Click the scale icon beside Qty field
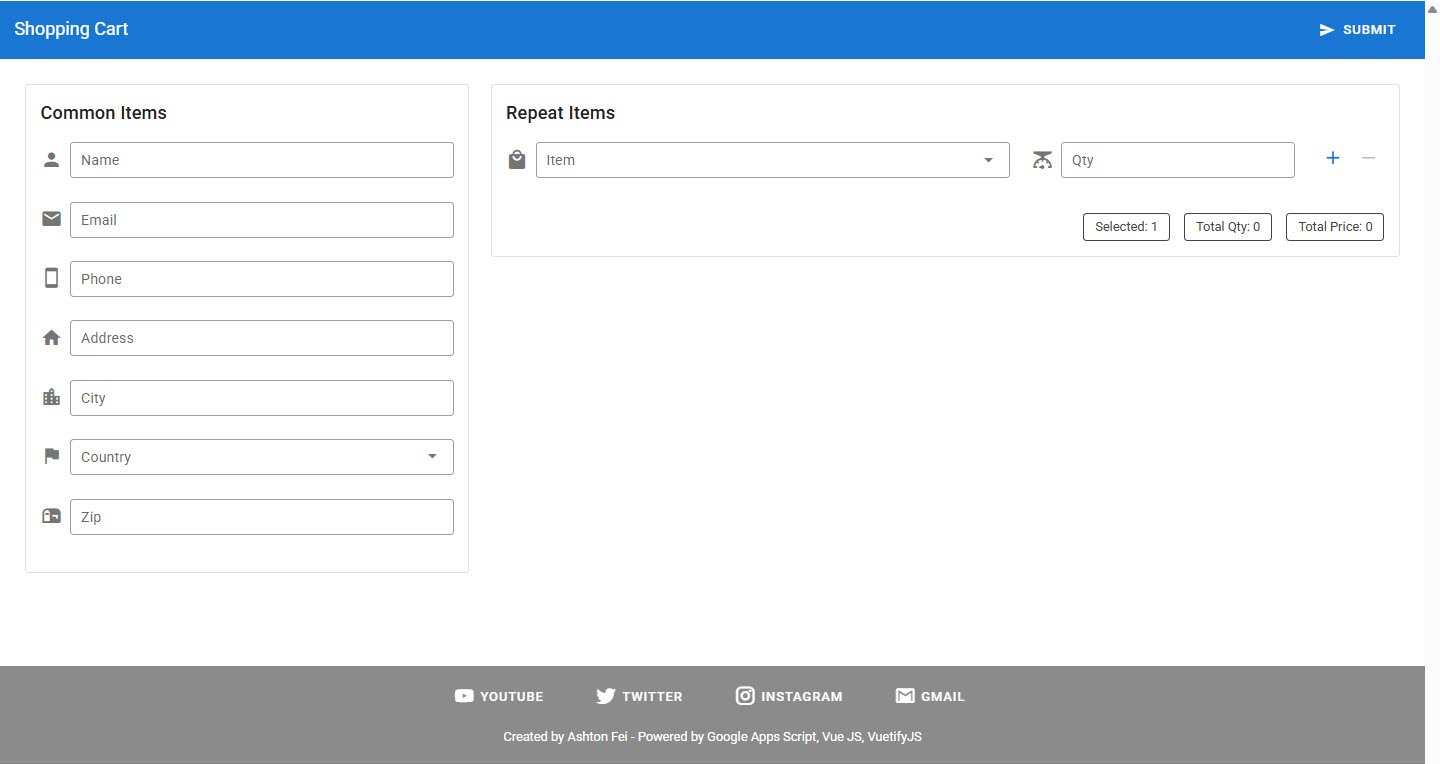The height and width of the screenshot is (764, 1440). click(1043, 160)
